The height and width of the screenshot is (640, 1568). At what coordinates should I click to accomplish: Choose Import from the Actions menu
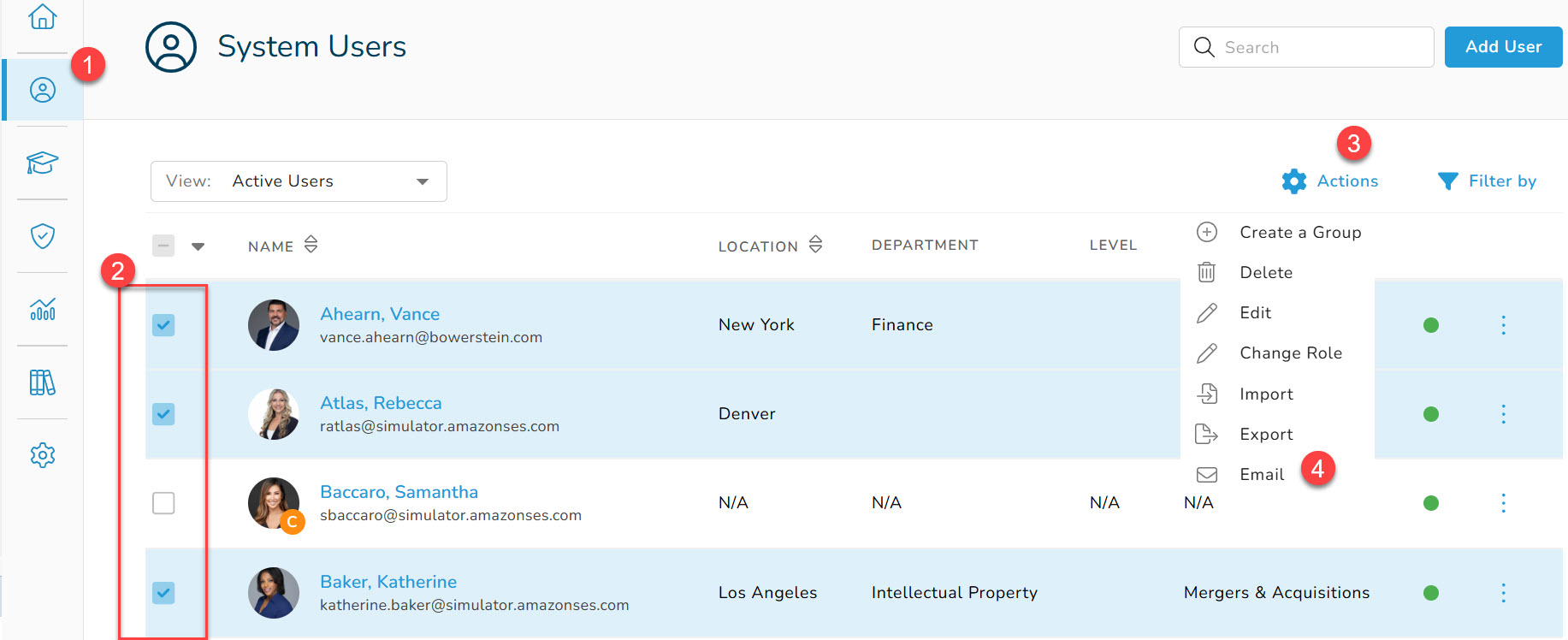1245,394
